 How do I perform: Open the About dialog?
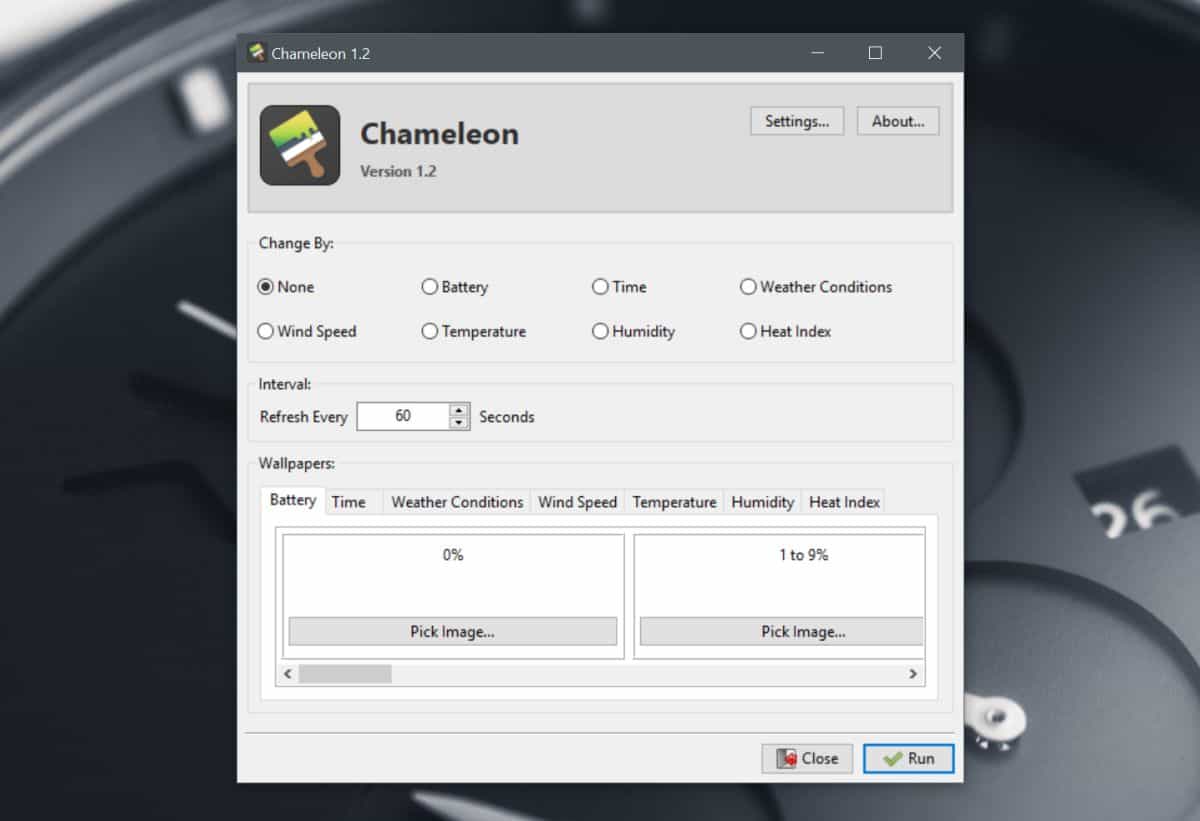(x=898, y=121)
